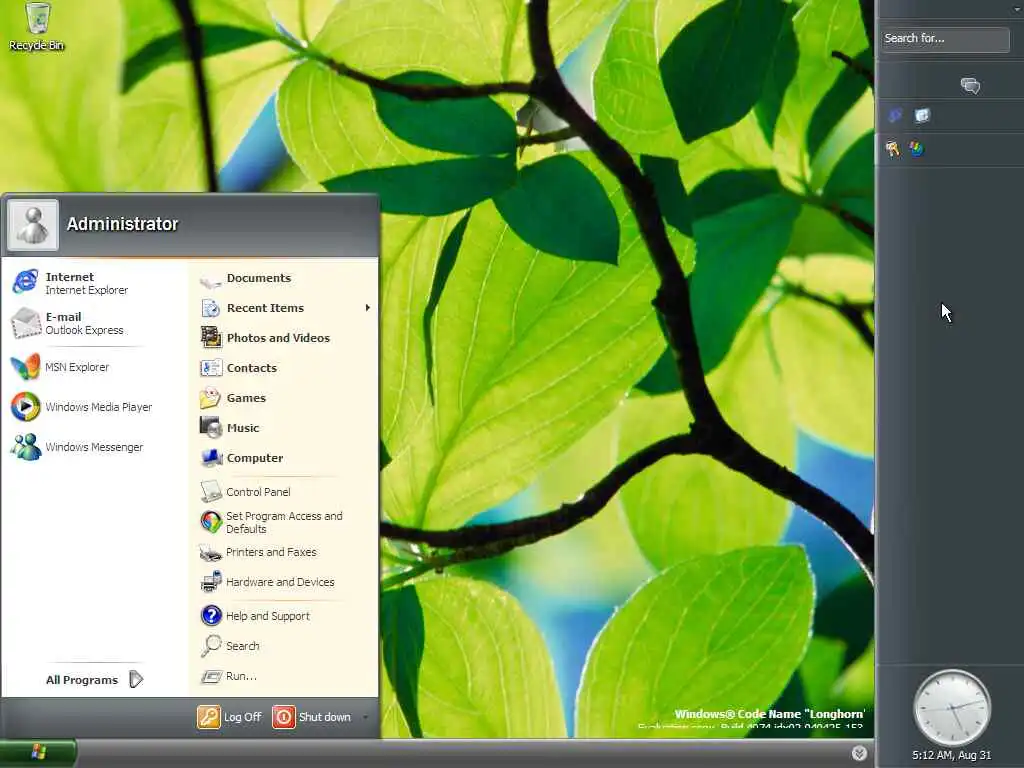This screenshot has height=768, width=1024.
Task: Click the chat bubbles icon in sidebar
Action: 970,86
